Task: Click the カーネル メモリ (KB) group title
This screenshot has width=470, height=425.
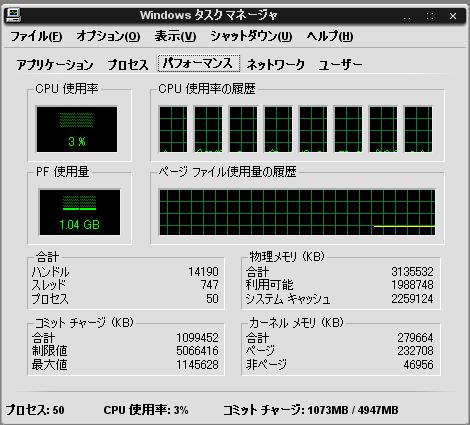Action: pos(296,323)
